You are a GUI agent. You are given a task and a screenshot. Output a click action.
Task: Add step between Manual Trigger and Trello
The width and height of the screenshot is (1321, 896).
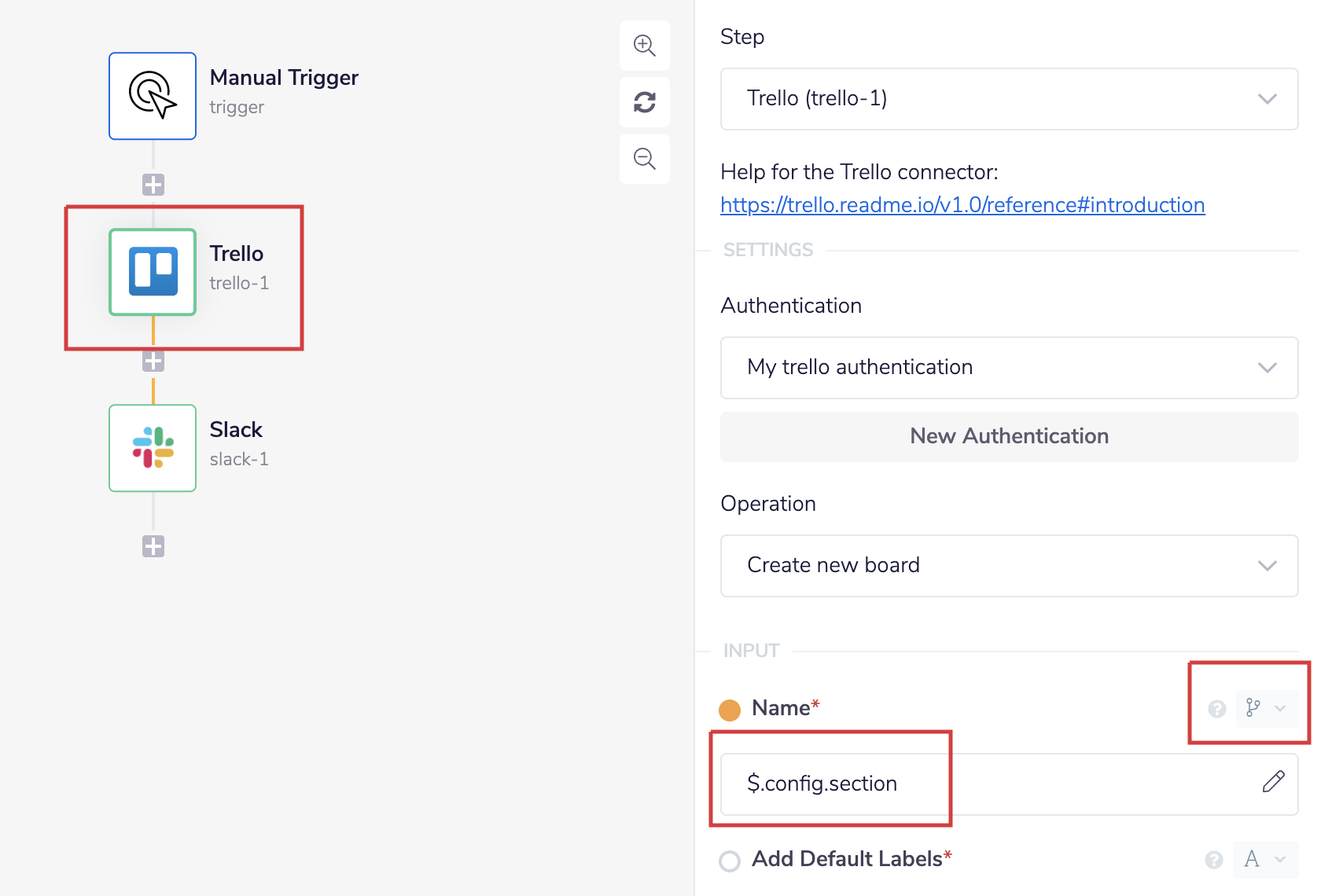(153, 185)
